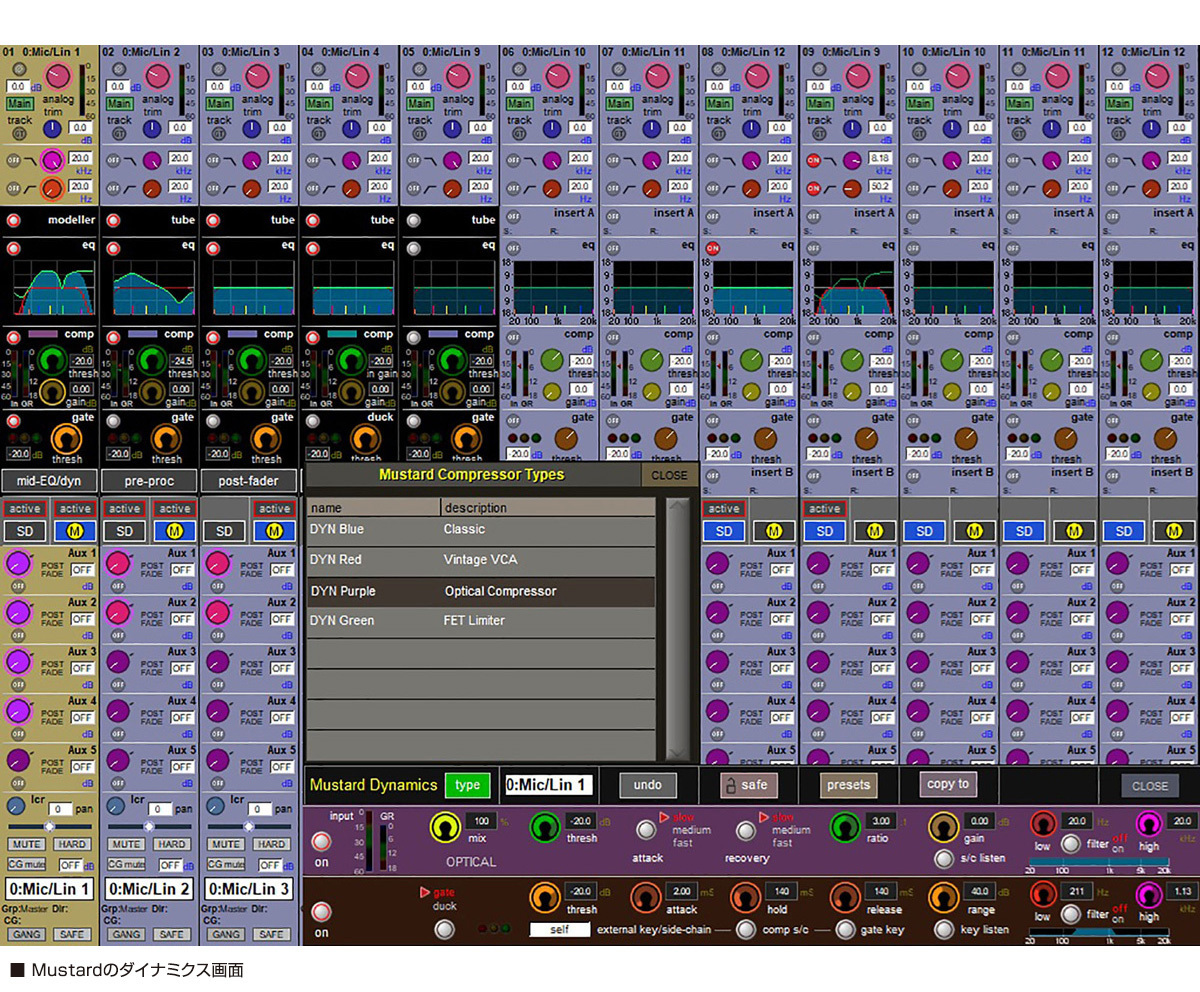1200x992 pixels.
Task: Adjust the channel 01 pan slider
Action: (x=50, y=827)
